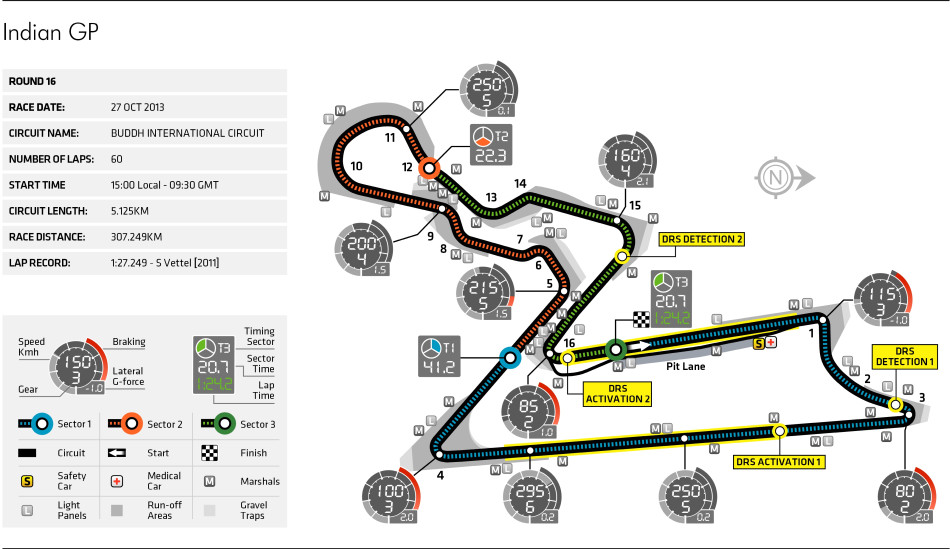Click the Speed Kmh legend label

pyautogui.click(x=31, y=347)
